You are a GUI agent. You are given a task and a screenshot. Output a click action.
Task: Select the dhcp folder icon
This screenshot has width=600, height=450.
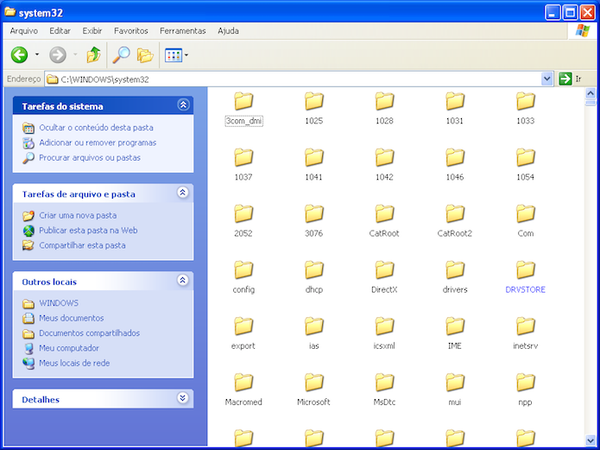pyautogui.click(x=314, y=270)
